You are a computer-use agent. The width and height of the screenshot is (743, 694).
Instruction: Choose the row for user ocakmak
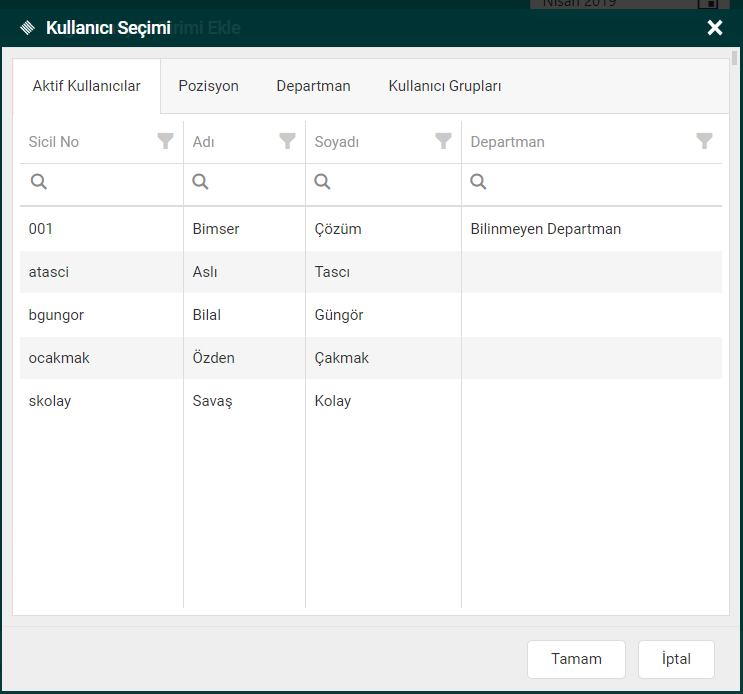point(59,358)
